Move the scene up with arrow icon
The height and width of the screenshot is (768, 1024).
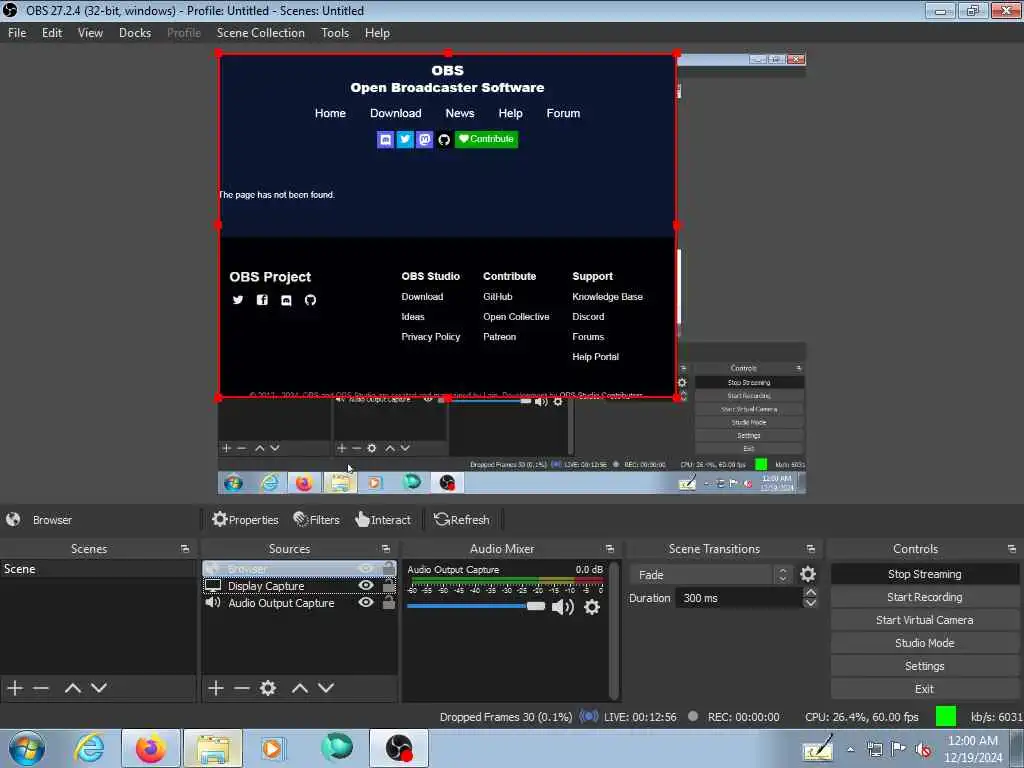click(72, 688)
